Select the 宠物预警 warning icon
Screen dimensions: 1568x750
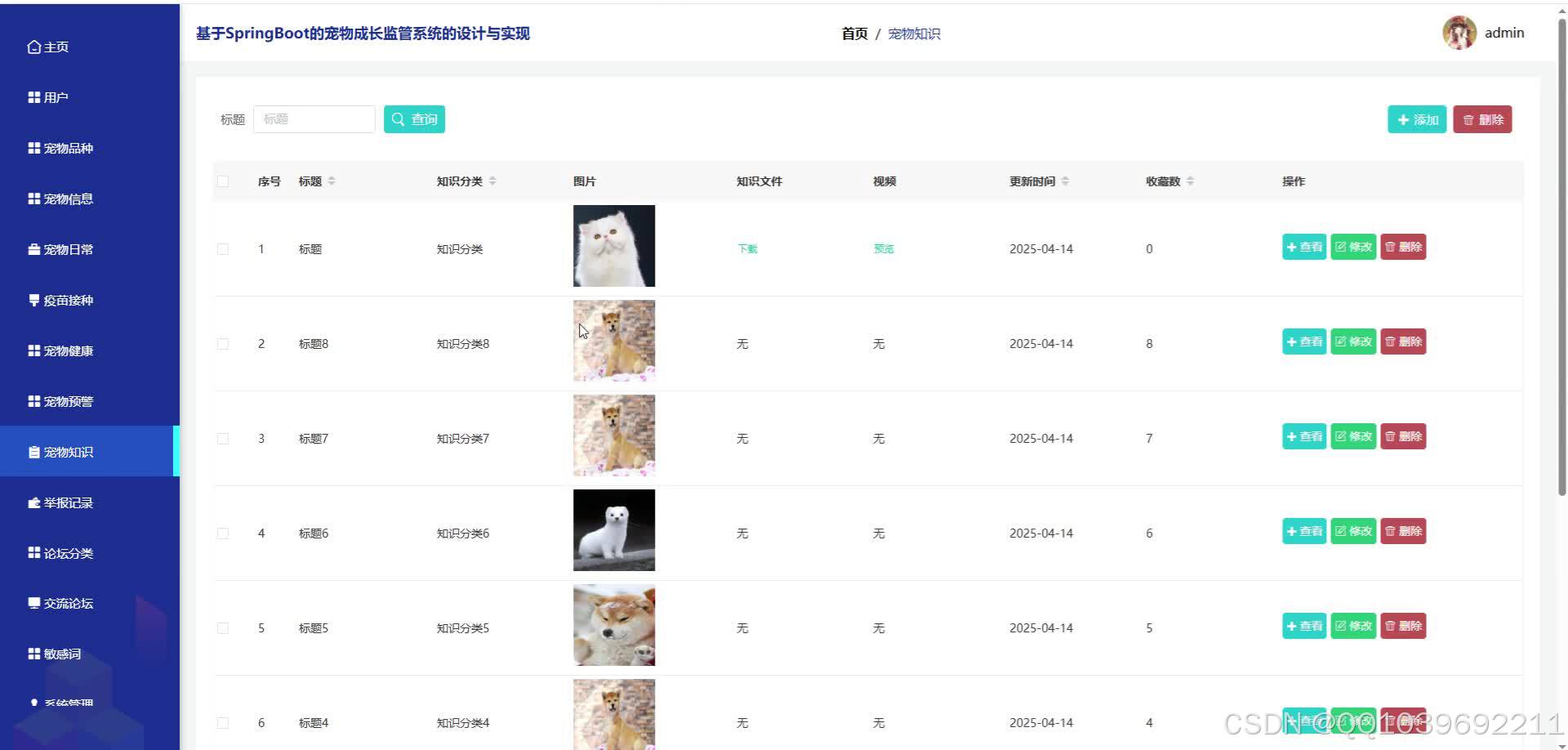pos(32,401)
